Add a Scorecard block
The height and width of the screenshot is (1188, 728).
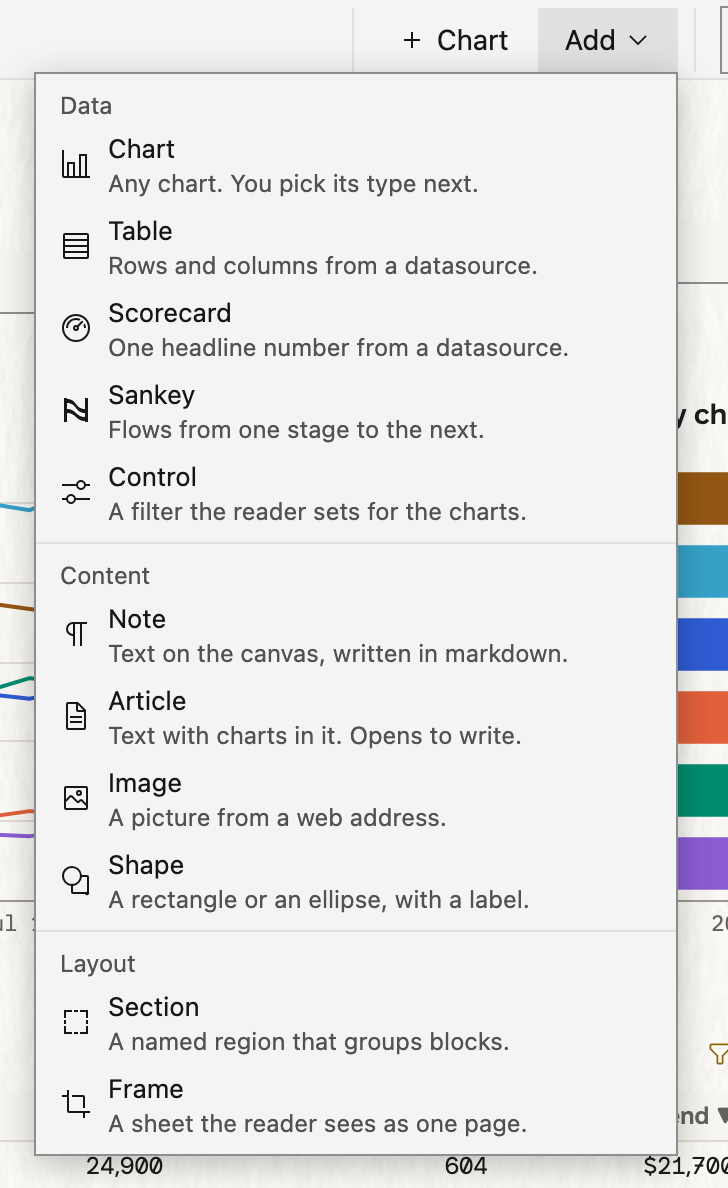click(x=356, y=329)
